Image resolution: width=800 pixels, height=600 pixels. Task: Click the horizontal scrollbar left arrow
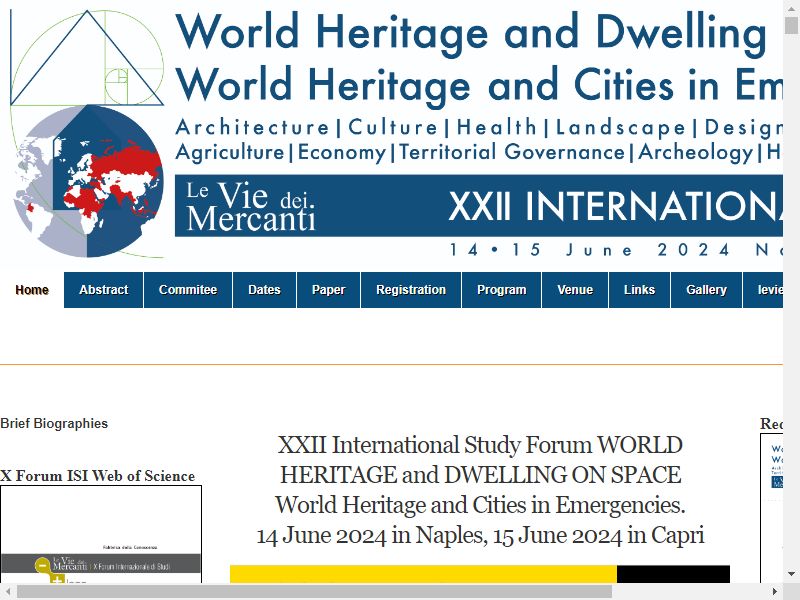[x=8, y=591]
